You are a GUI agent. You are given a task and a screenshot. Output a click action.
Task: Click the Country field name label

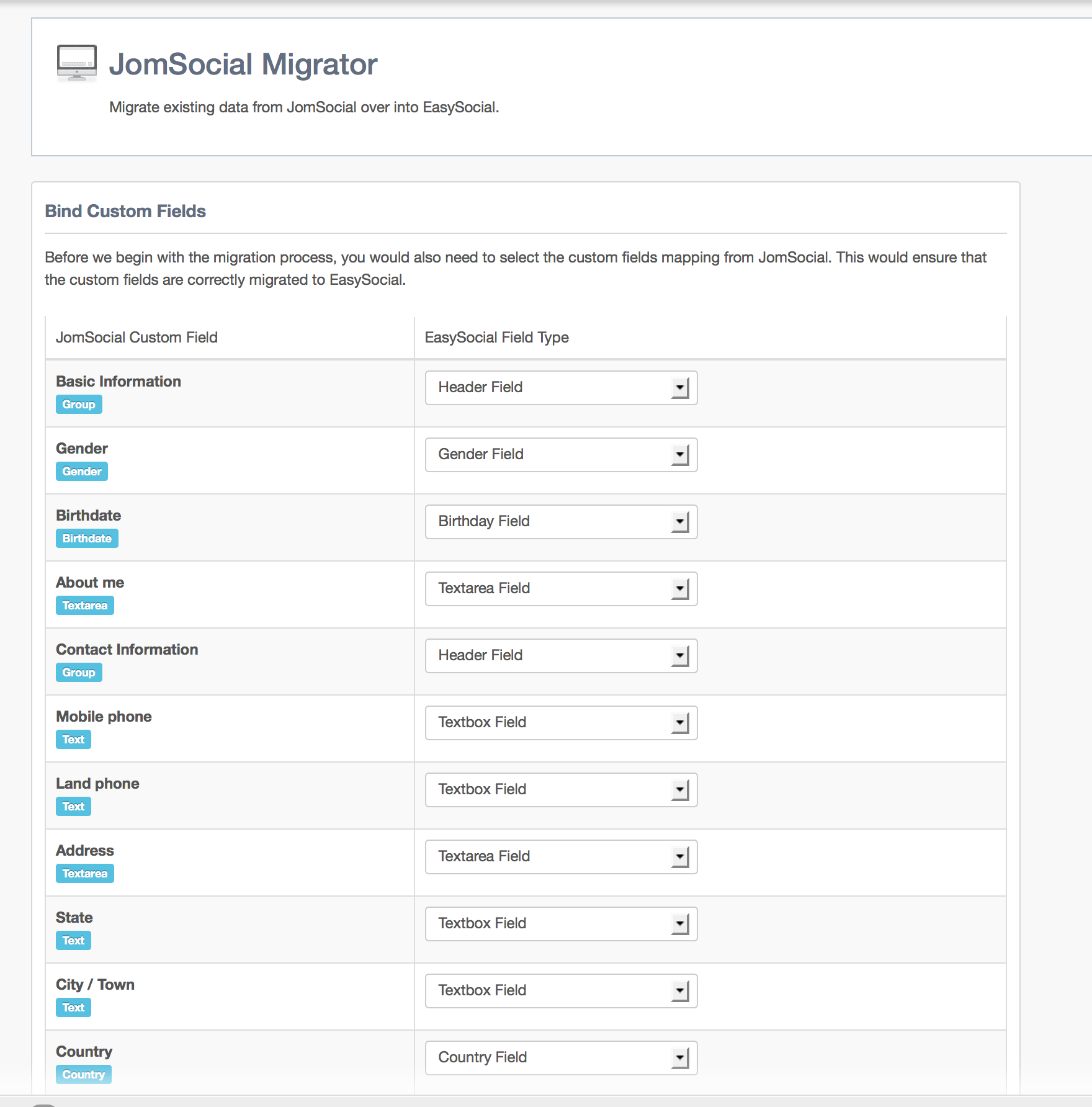pyautogui.click(x=84, y=1052)
